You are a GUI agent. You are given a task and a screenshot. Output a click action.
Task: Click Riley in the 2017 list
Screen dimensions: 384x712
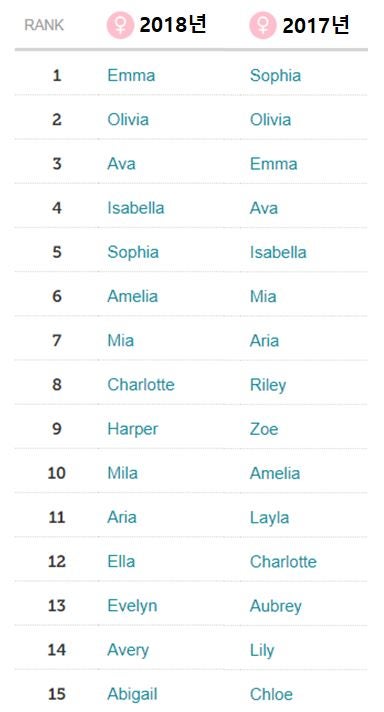tap(268, 386)
